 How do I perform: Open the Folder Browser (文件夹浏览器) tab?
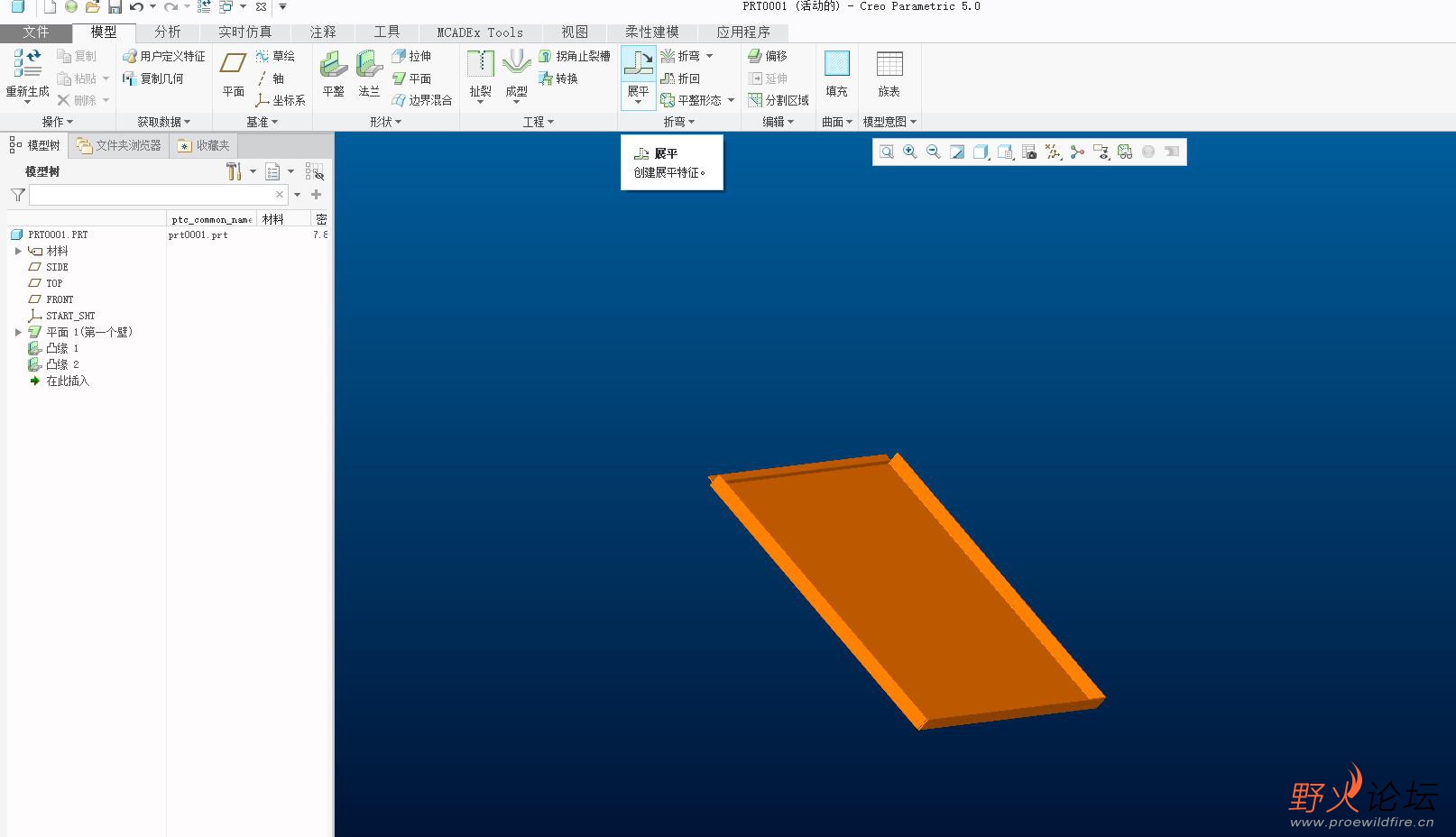119,145
